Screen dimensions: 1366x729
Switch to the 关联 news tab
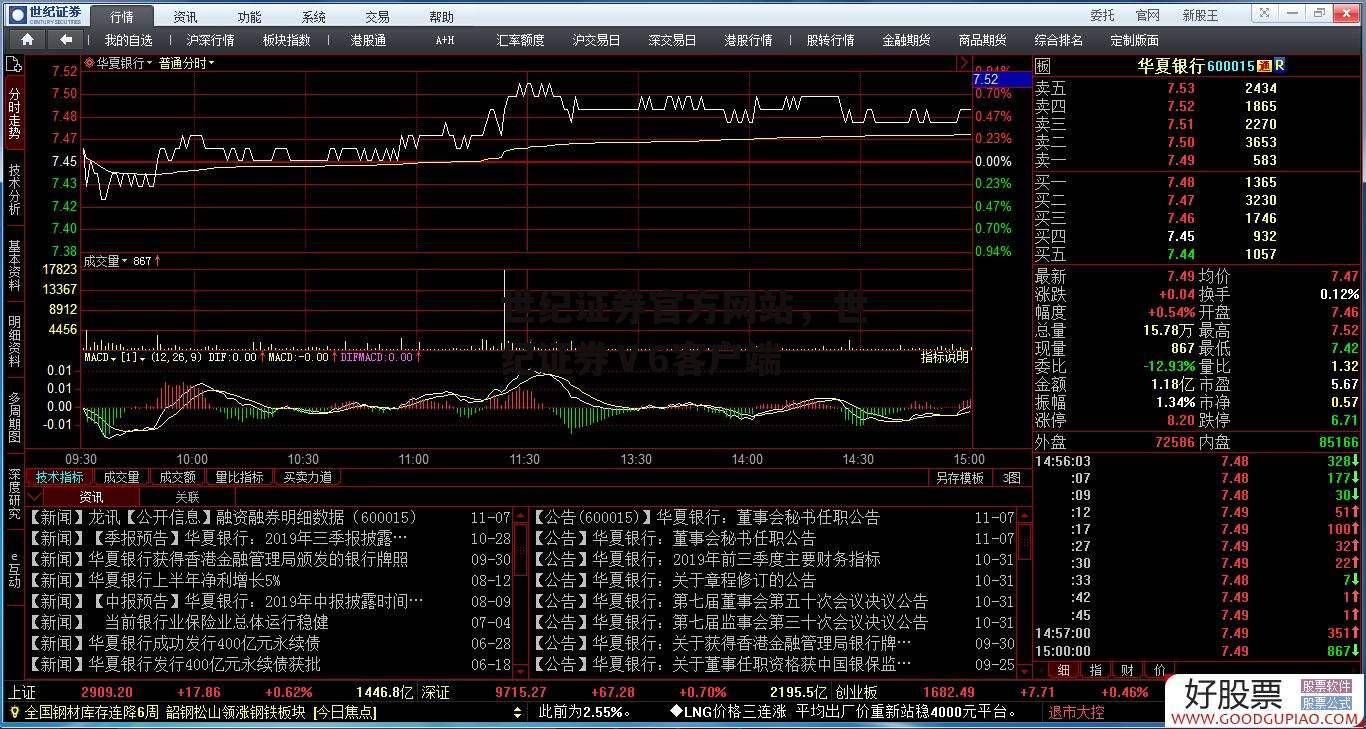187,496
